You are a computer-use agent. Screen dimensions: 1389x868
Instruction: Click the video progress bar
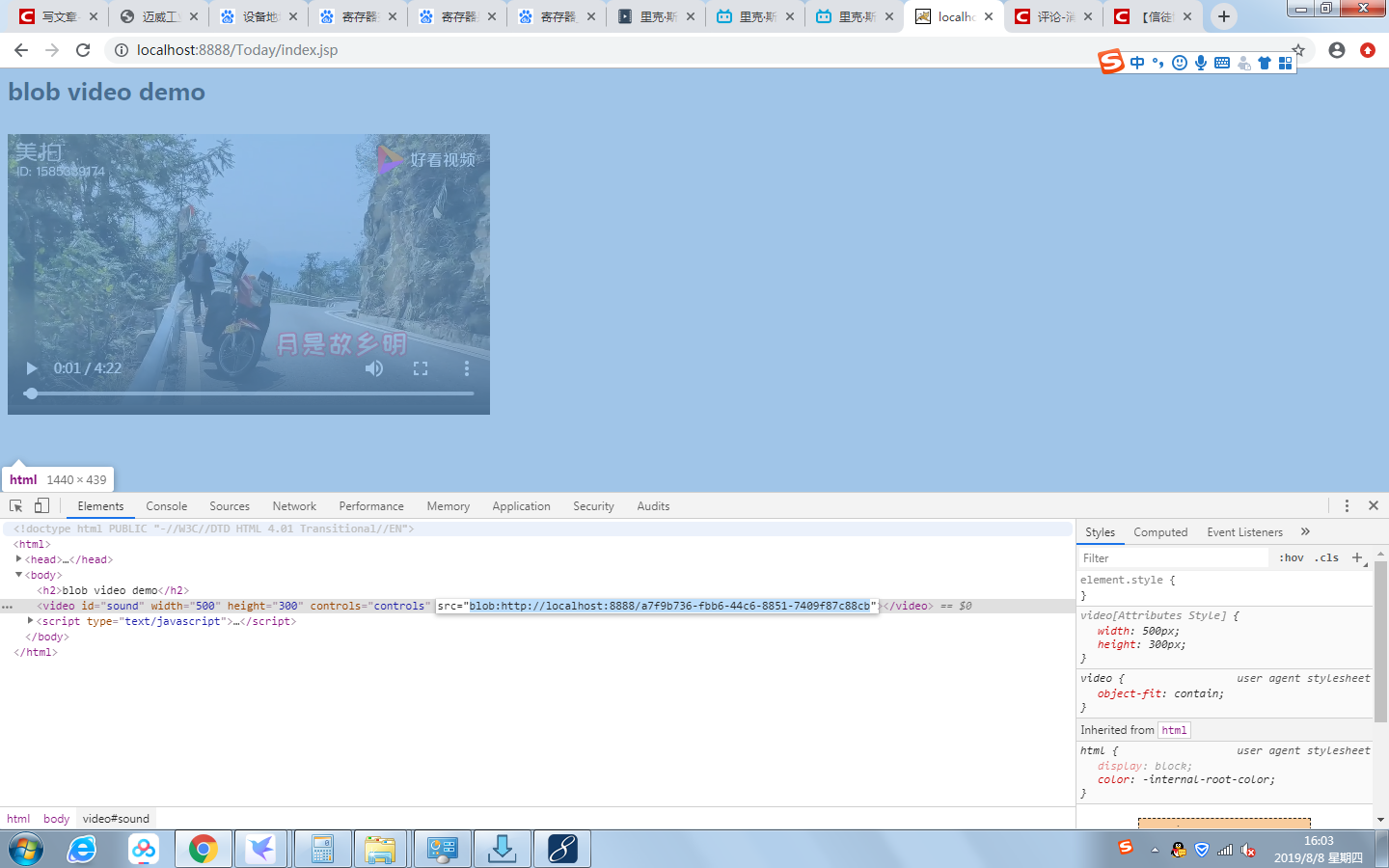click(249, 393)
